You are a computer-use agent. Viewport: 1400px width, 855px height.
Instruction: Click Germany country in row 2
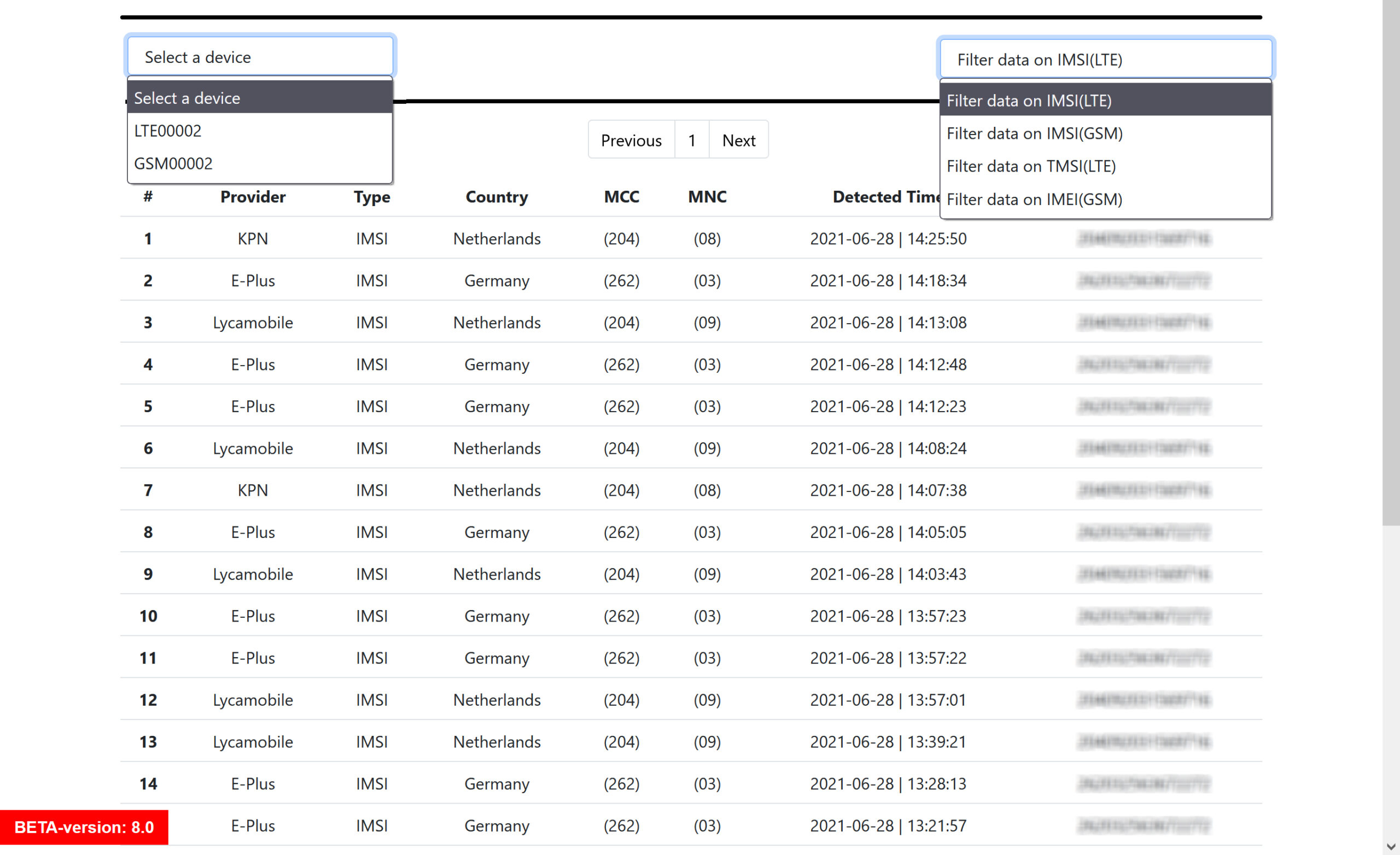(497, 280)
